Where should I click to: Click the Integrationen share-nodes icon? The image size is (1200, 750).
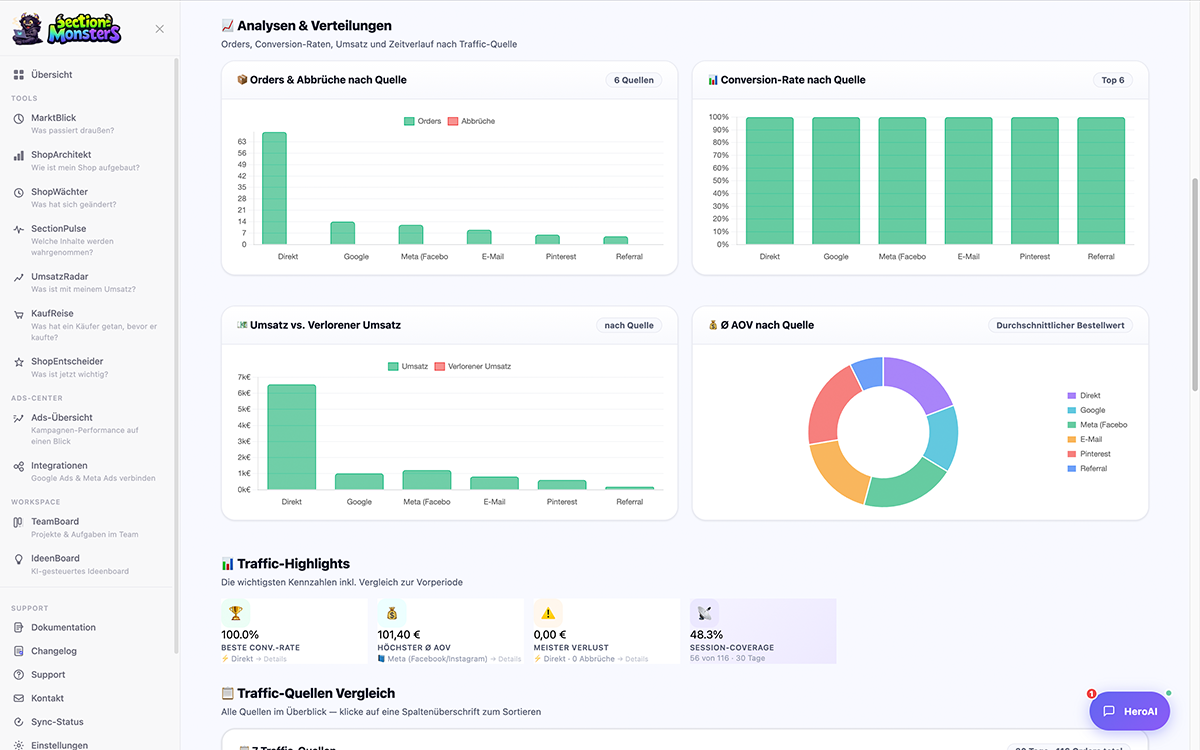click(19, 466)
